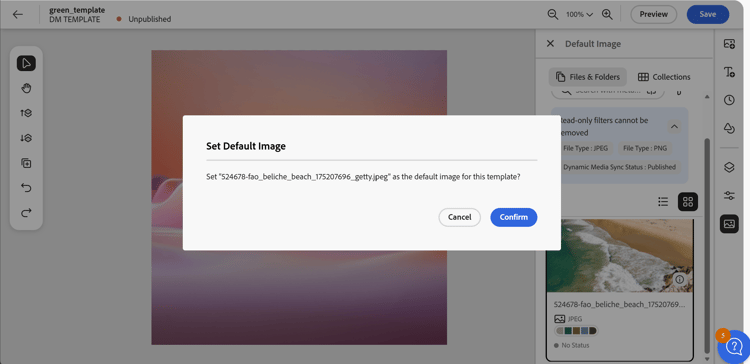Click the scrollbar down arrow
The width and height of the screenshot is (750, 364).
coord(707,358)
